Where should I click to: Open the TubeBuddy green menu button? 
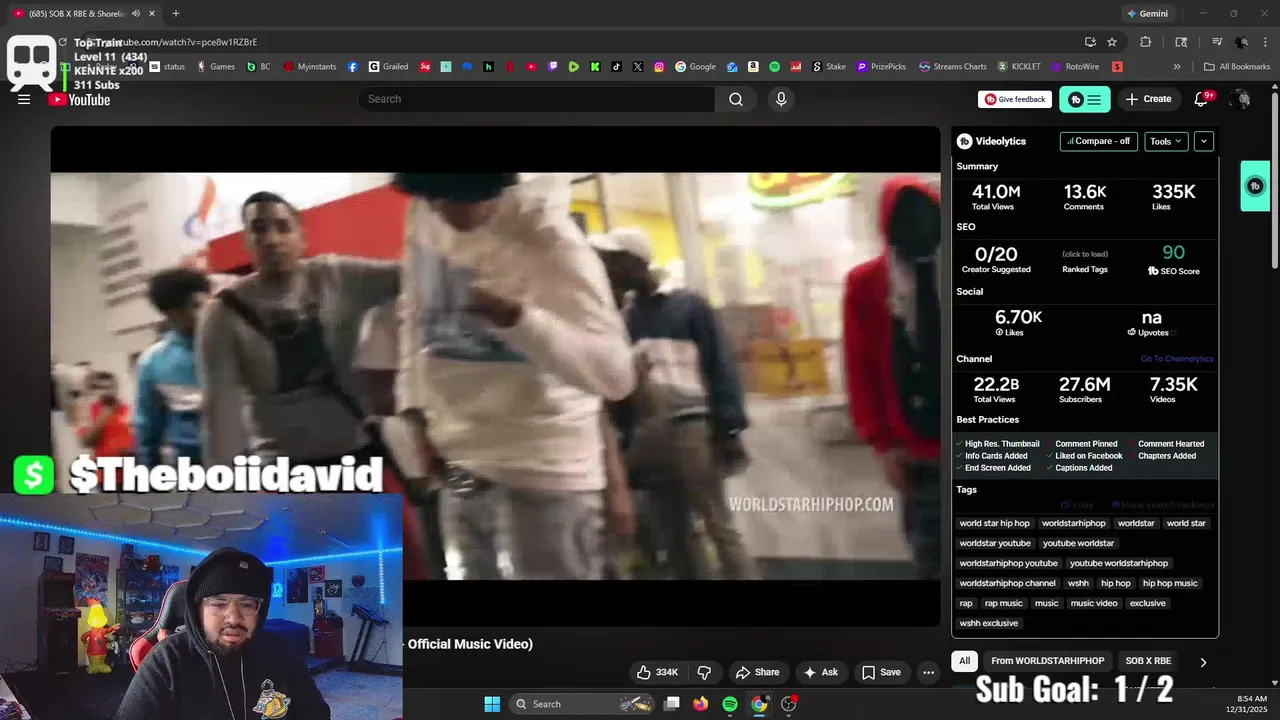1085,99
